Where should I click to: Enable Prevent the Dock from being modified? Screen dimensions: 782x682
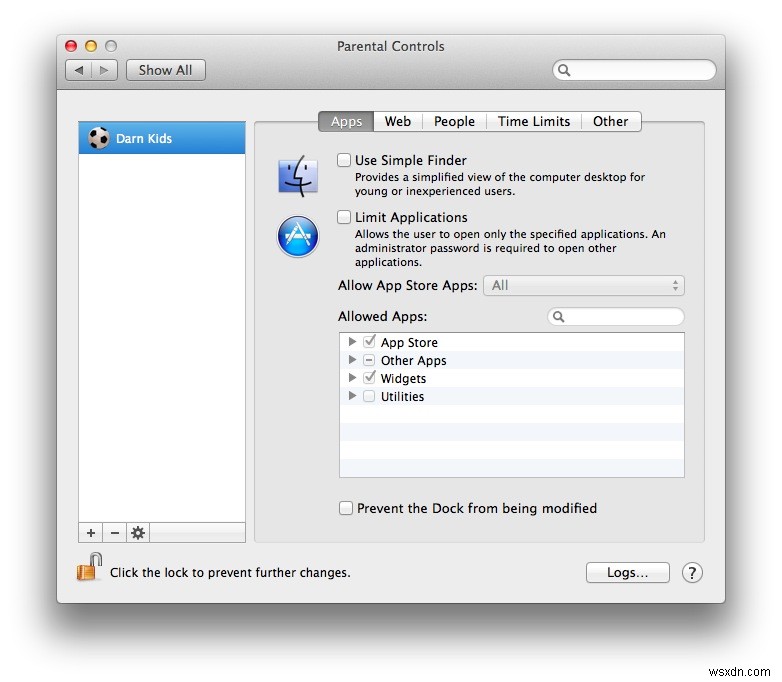click(346, 508)
